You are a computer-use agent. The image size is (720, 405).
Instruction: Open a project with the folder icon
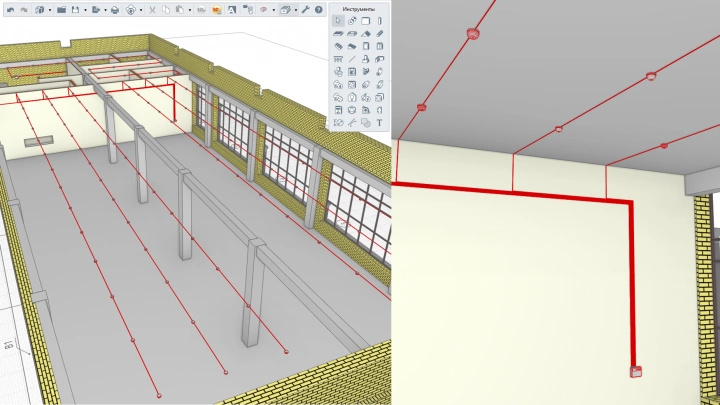point(62,9)
